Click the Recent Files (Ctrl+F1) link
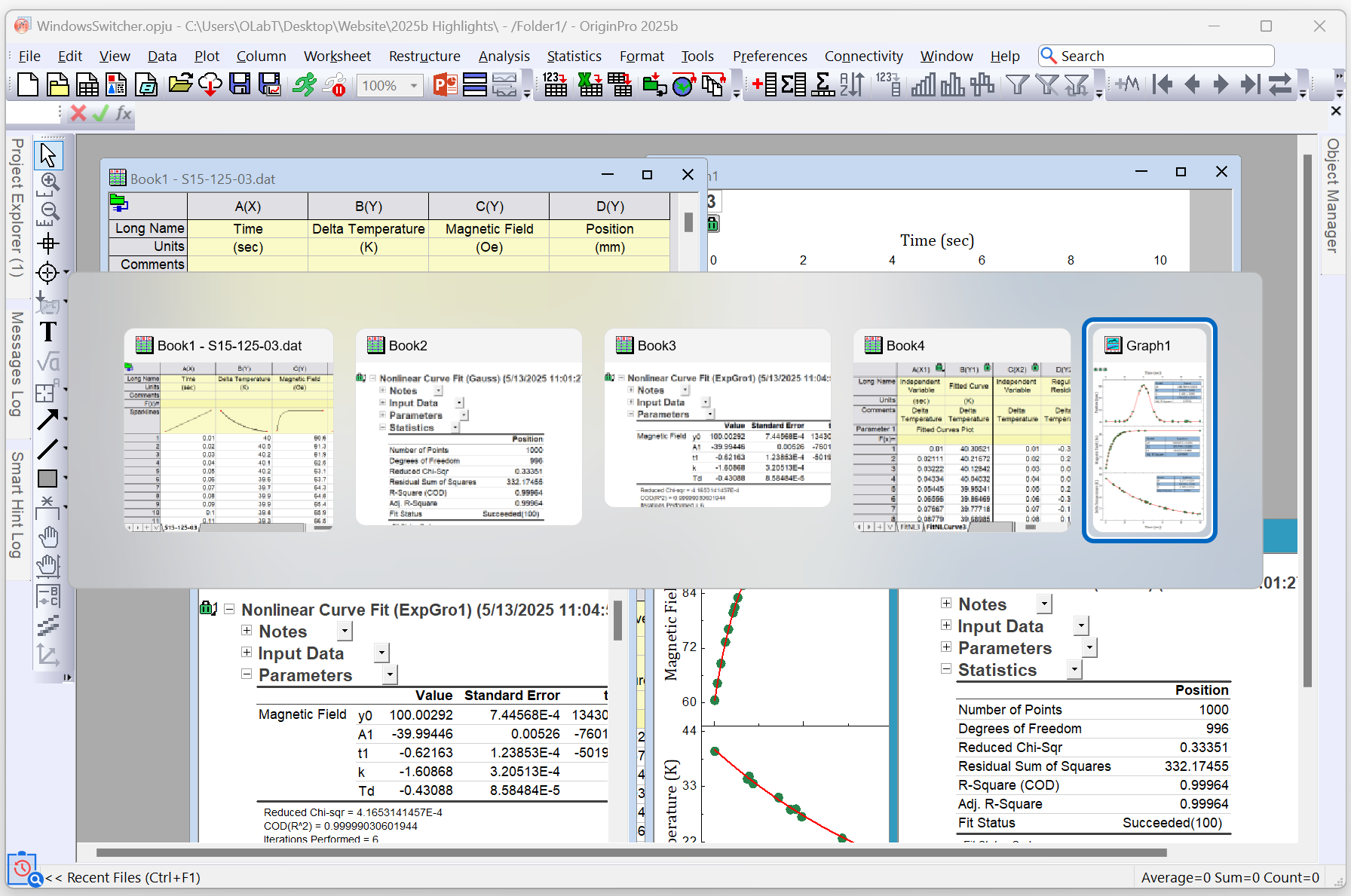Image resolution: width=1351 pixels, height=896 pixels. pos(123,878)
